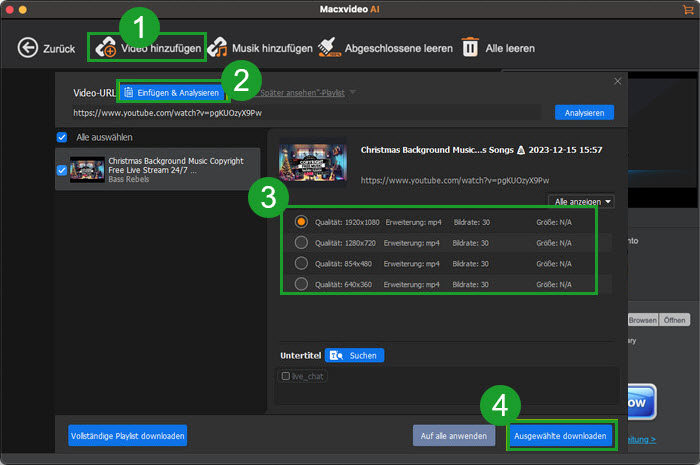This screenshot has width=700, height=465.
Task: Click the Qualität: 1280x720 text
Action: click(x=346, y=243)
